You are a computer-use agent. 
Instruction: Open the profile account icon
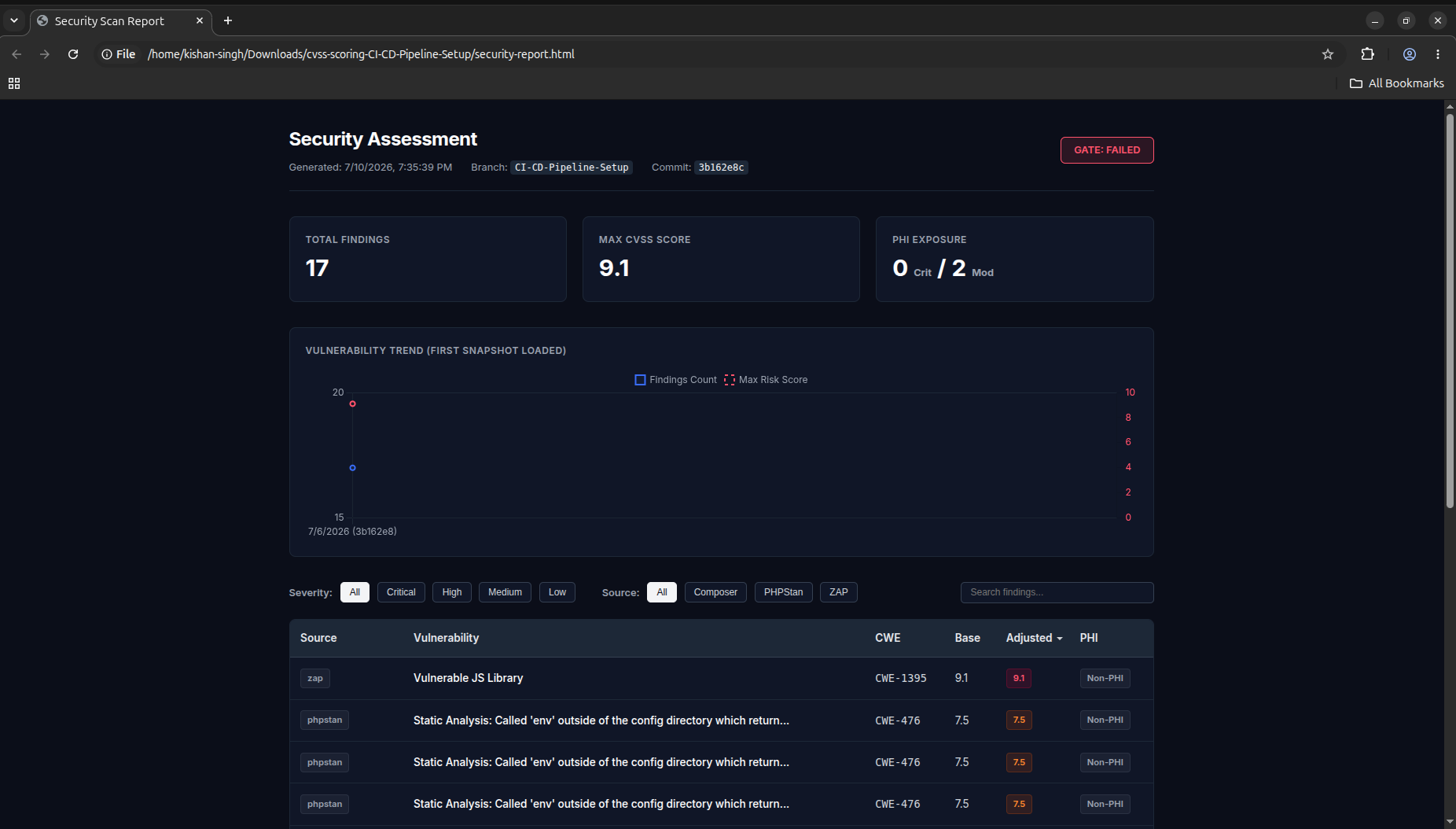1410,54
